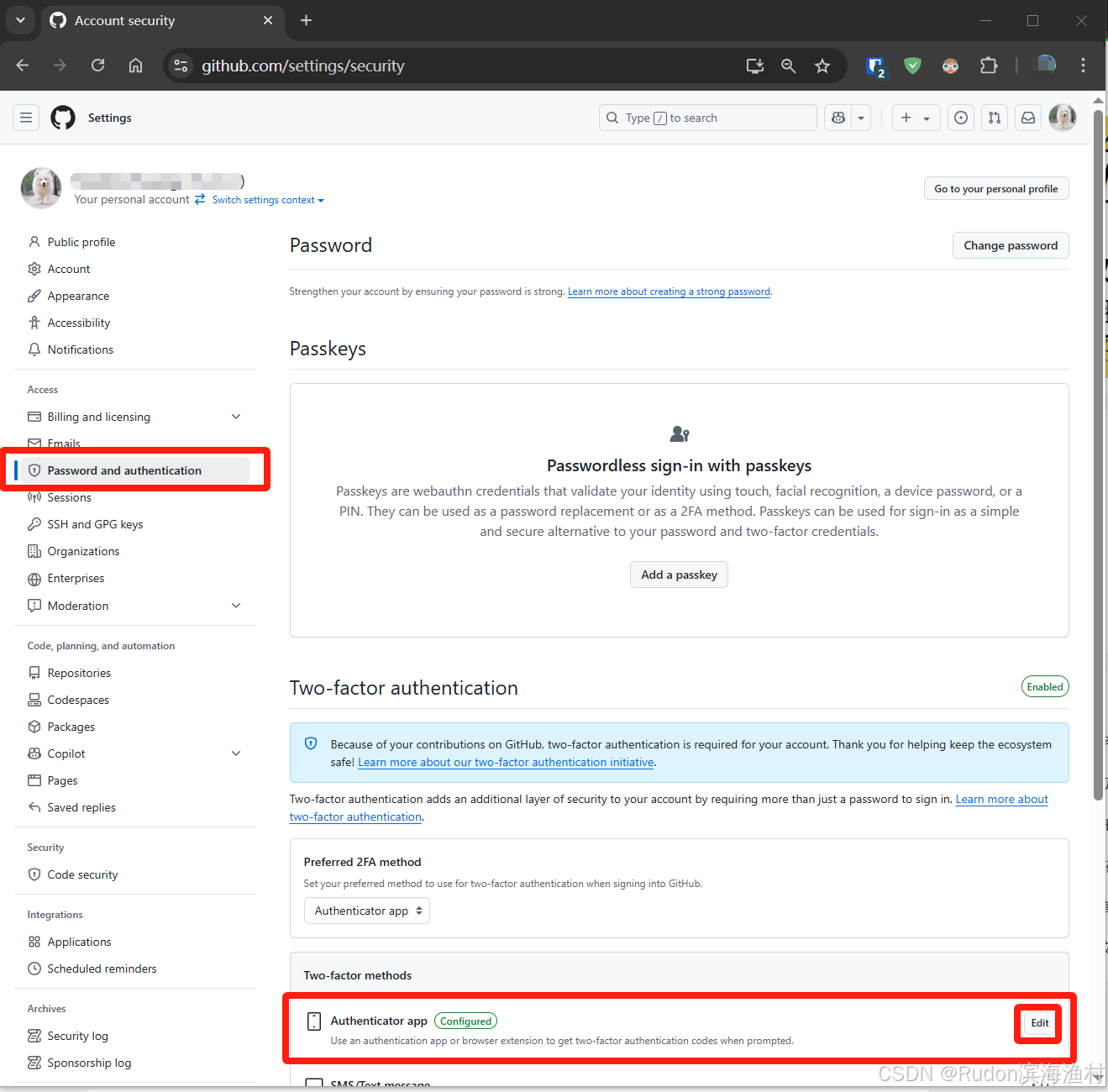
Task: Open a new browser tab
Action: tap(307, 20)
